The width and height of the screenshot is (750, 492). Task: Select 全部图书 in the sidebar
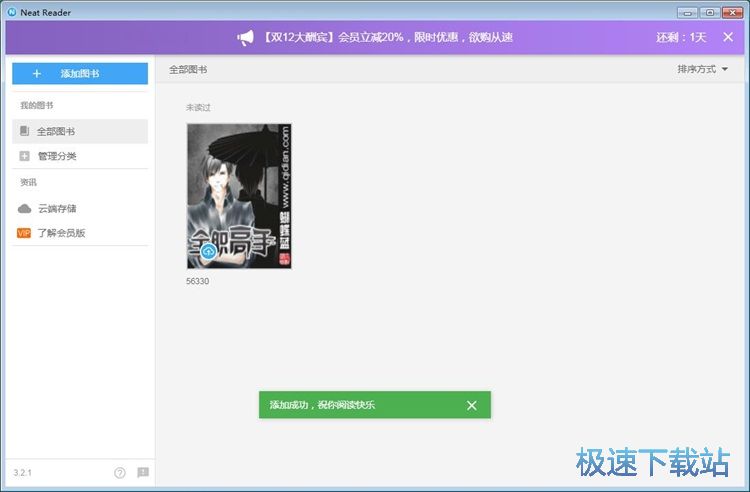pos(80,131)
